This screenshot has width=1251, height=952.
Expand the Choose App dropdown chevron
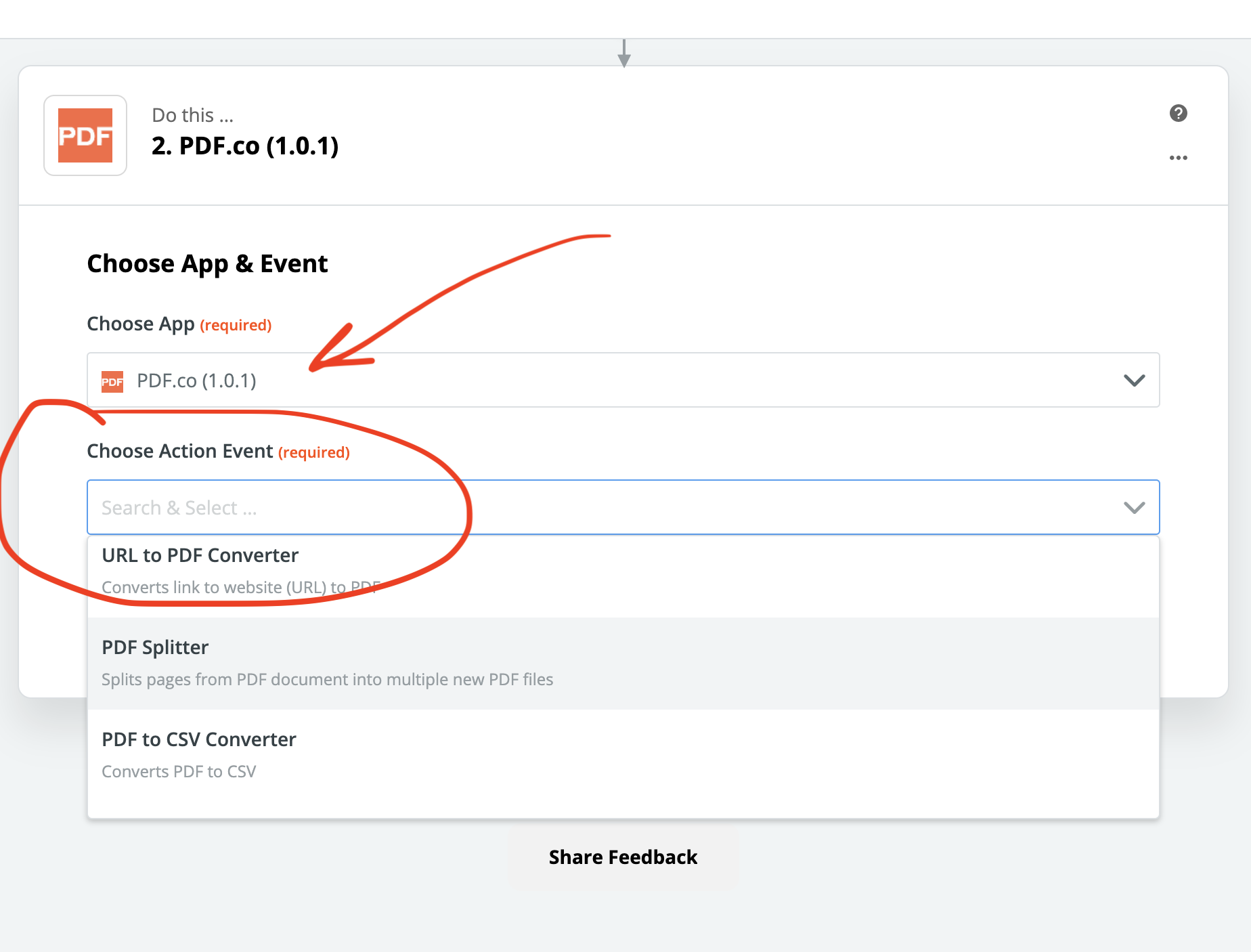(1135, 380)
